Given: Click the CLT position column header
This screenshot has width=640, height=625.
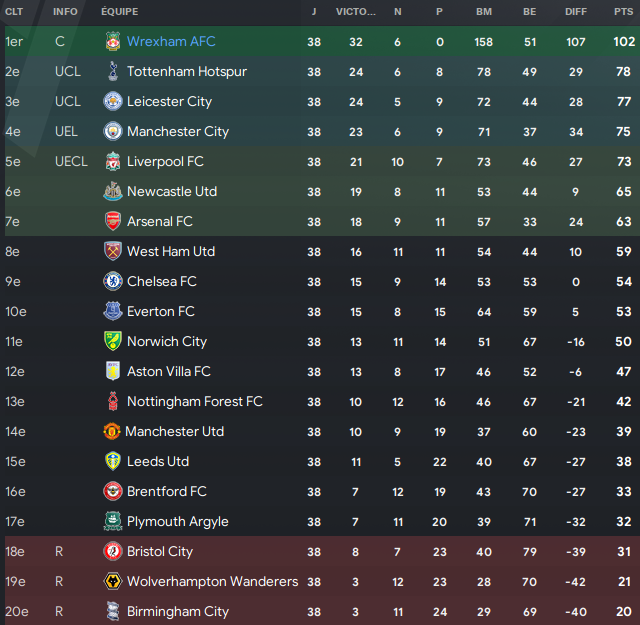Looking at the screenshot, I should (x=14, y=12).
